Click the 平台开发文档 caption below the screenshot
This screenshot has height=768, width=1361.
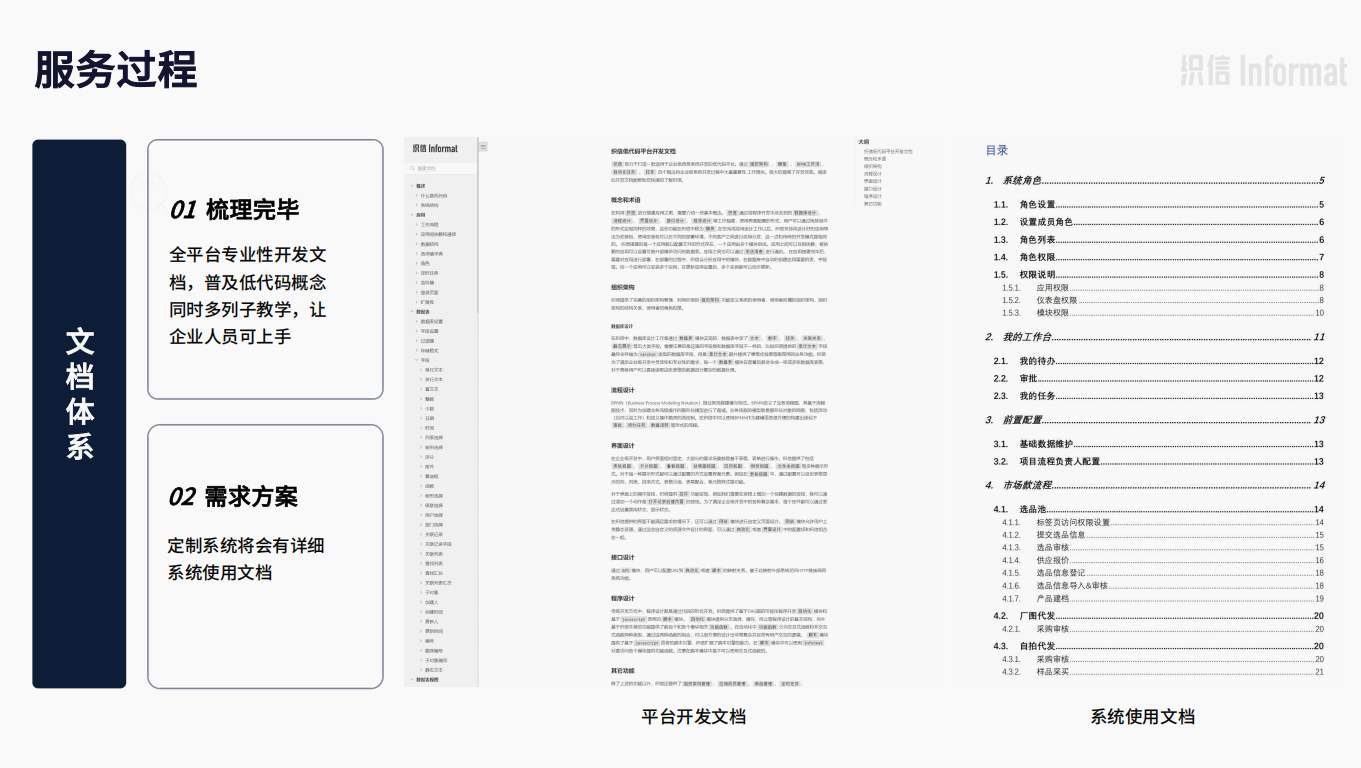(x=693, y=717)
